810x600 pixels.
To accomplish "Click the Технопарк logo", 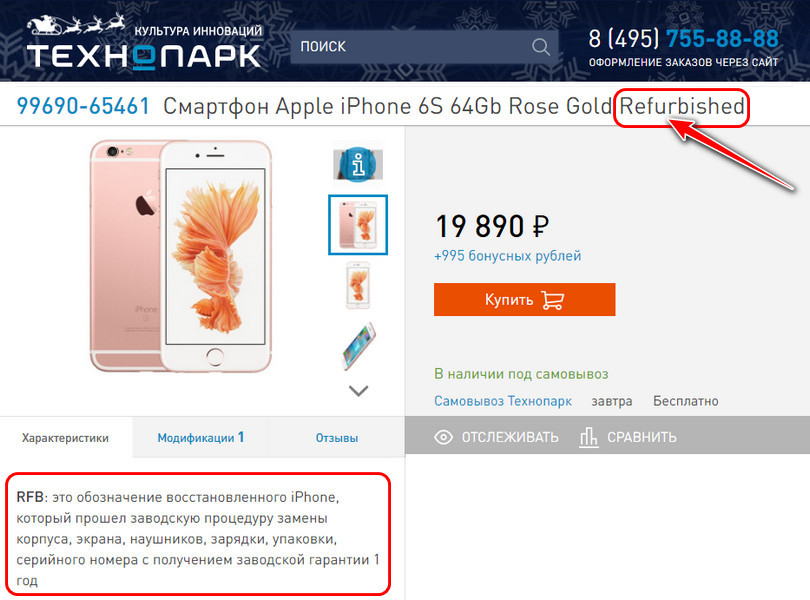I will coord(144,42).
